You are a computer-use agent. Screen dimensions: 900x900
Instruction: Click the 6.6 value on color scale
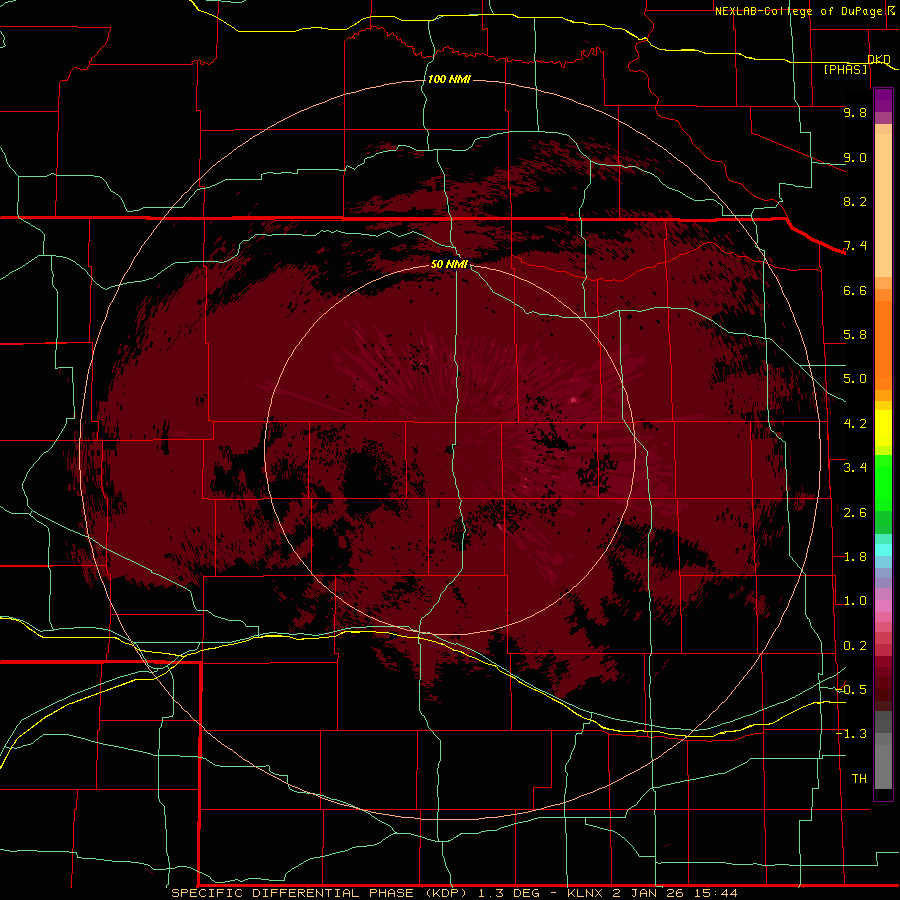[855, 290]
